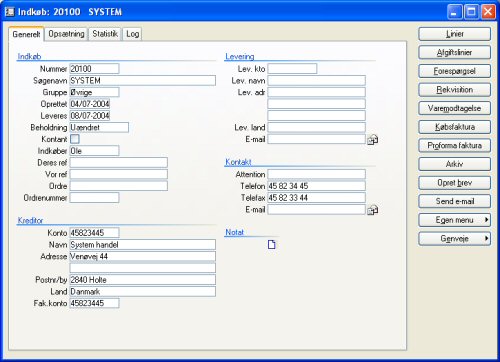Click the email icon beside Kontakt E-mail field
Screen dimensions: 500x362
(372, 210)
